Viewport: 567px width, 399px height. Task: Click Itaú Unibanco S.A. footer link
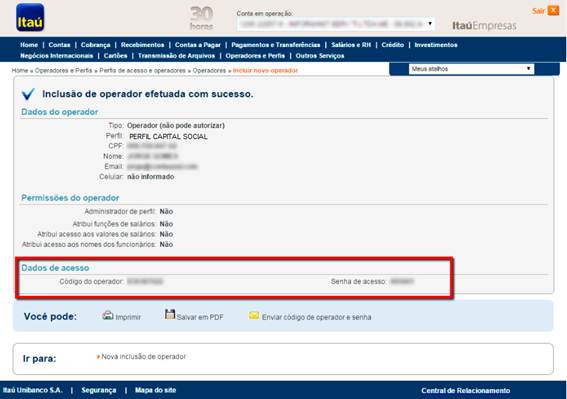point(33,390)
